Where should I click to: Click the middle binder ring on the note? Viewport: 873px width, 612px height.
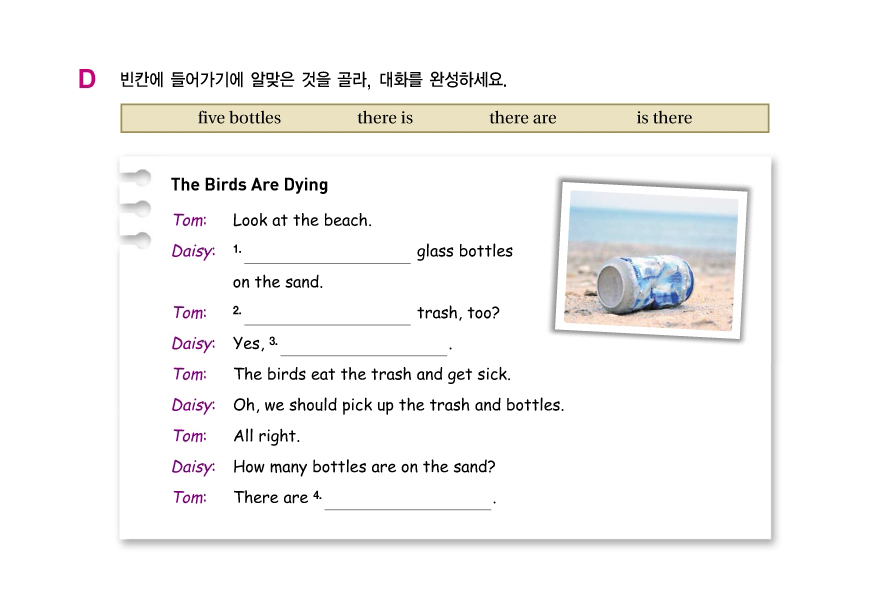click(x=135, y=210)
